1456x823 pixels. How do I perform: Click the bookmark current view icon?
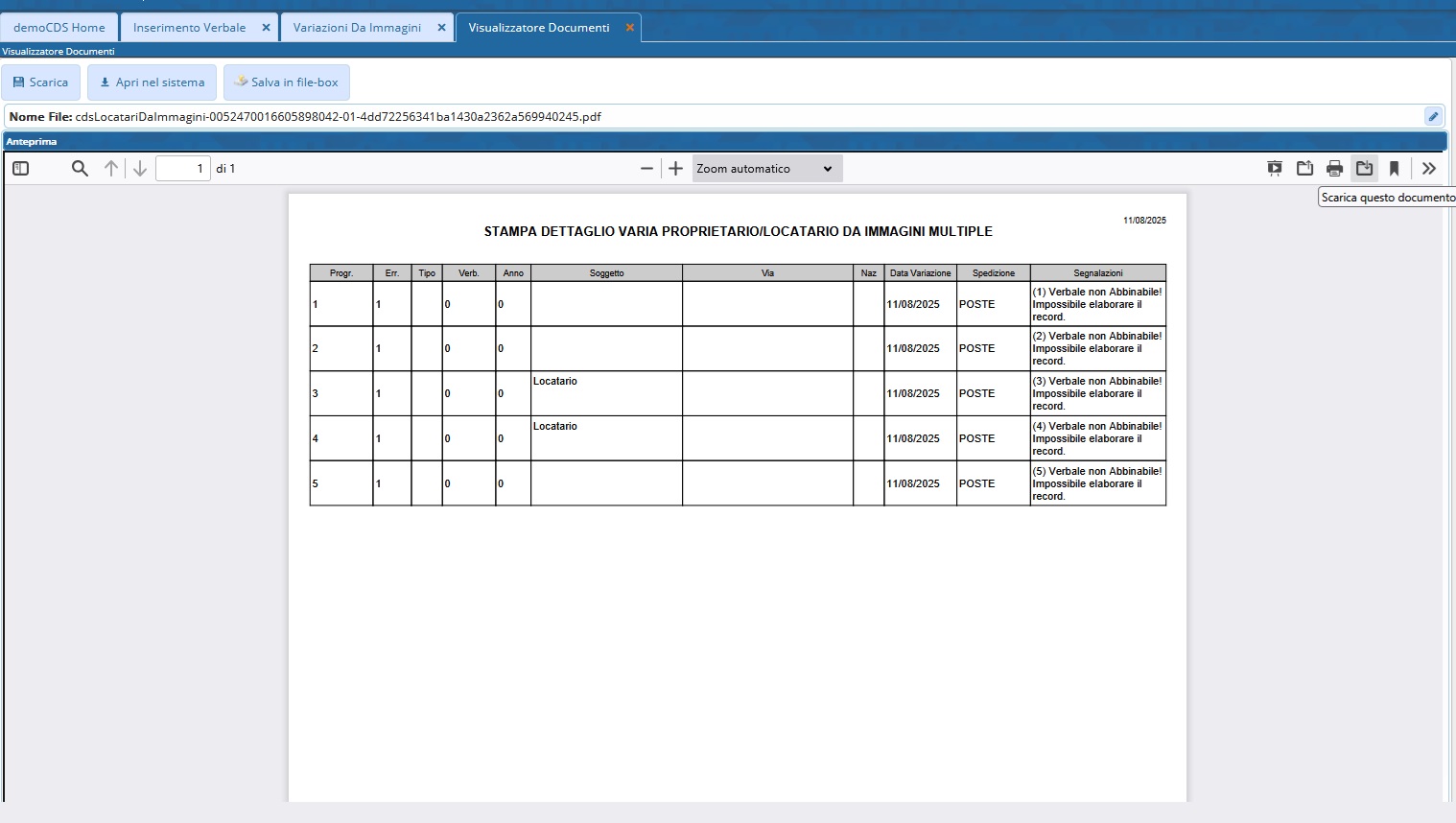[x=1394, y=169]
